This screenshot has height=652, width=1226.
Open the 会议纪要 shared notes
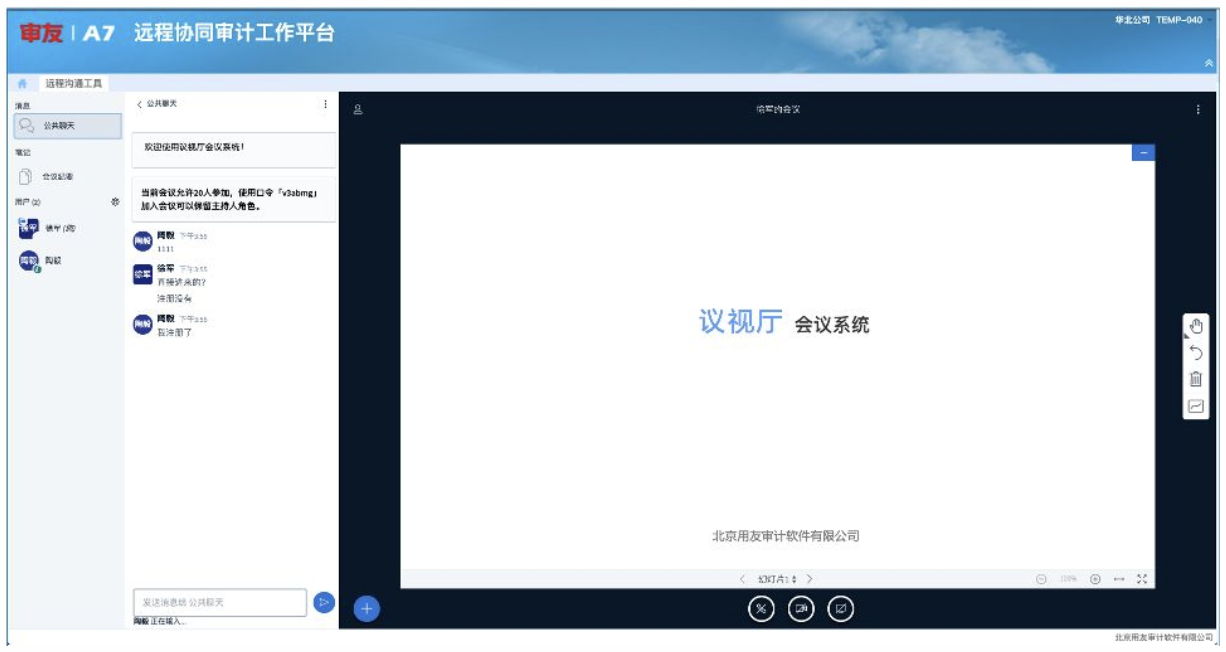click(56, 177)
